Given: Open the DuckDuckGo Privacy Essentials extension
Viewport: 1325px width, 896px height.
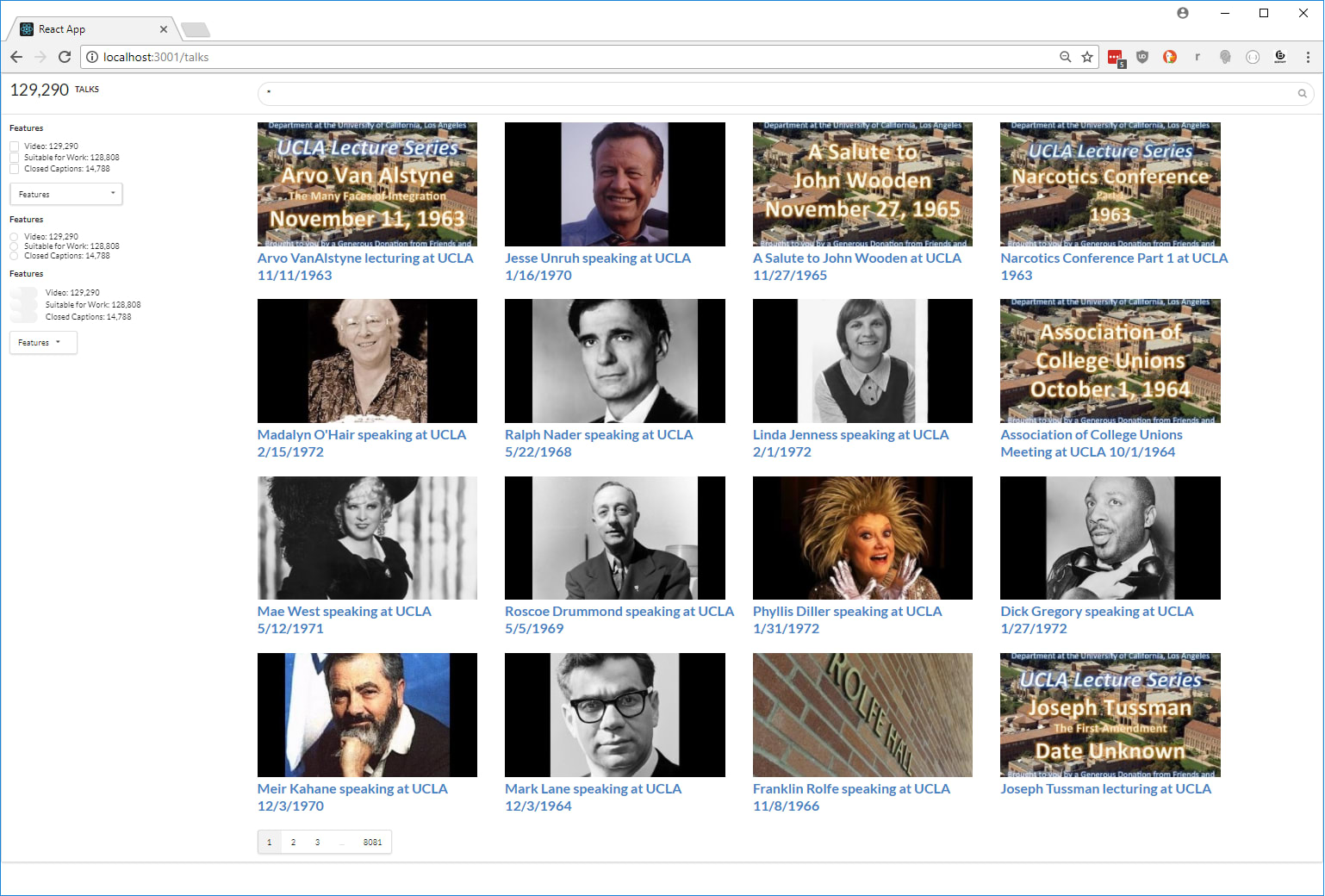Looking at the screenshot, I should 1170,57.
